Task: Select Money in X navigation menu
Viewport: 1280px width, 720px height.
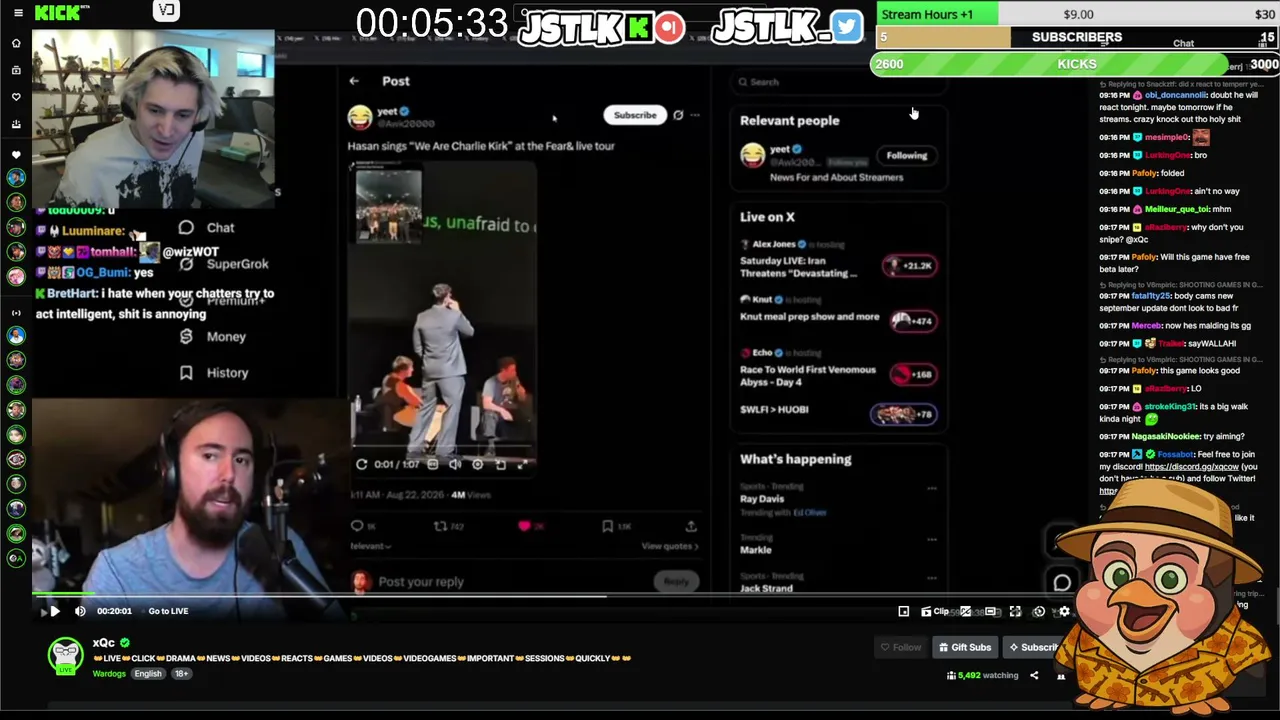Action: coord(212,337)
